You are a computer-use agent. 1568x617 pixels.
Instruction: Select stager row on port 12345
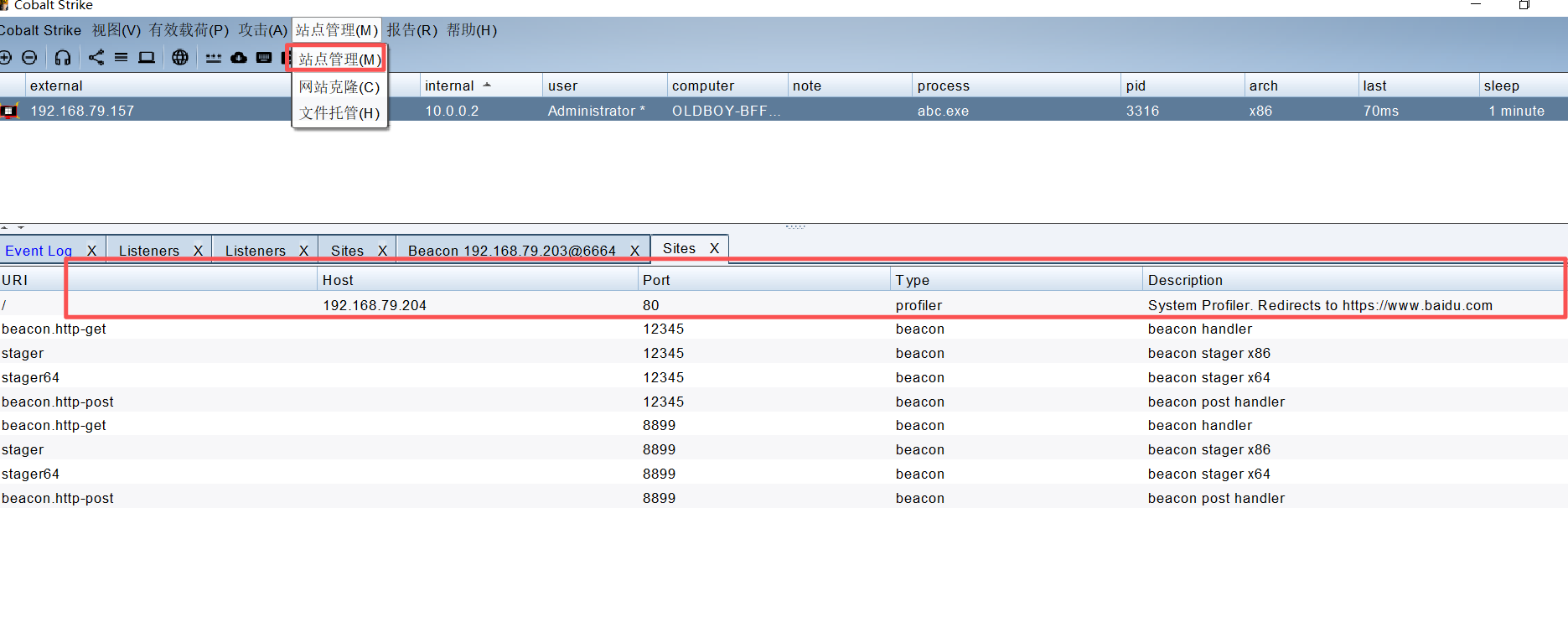click(x=784, y=354)
